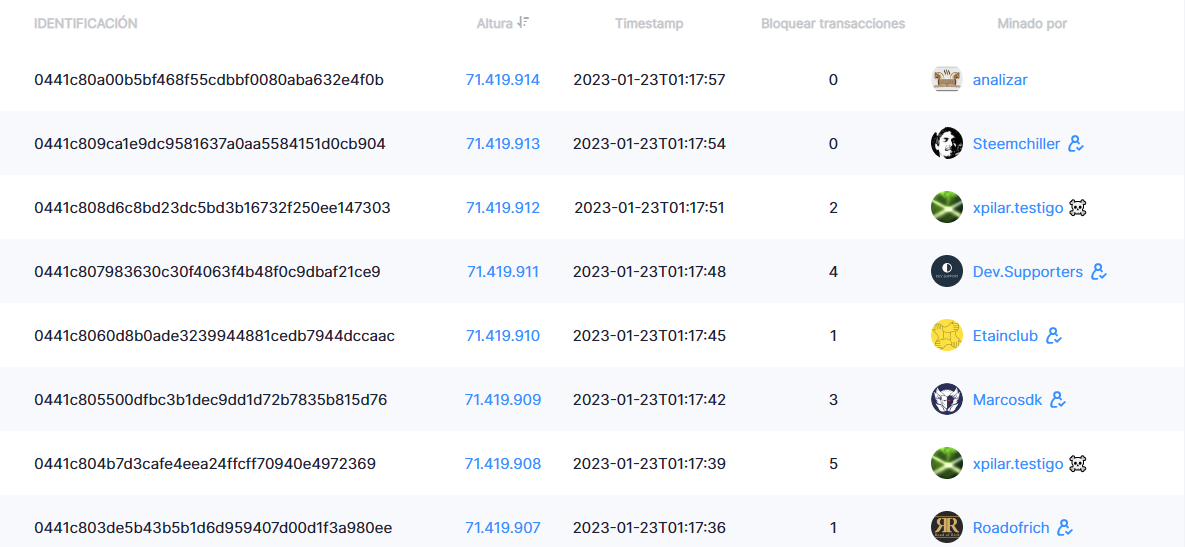This screenshot has height=547, width=1185.
Task: Open xpilar.testigo link in block 71.419.912 row
Action: (1018, 208)
